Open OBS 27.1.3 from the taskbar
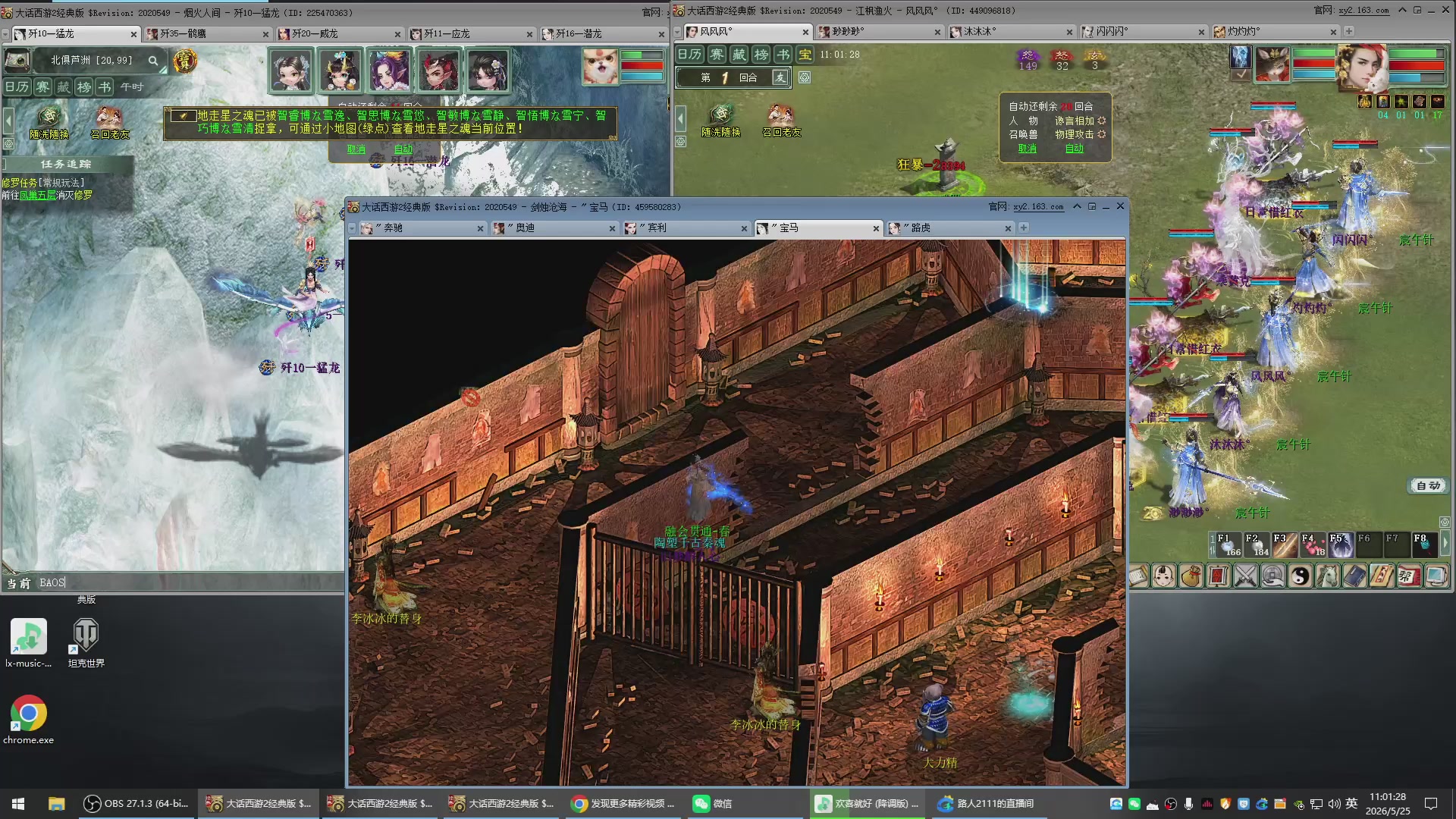 click(136, 804)
